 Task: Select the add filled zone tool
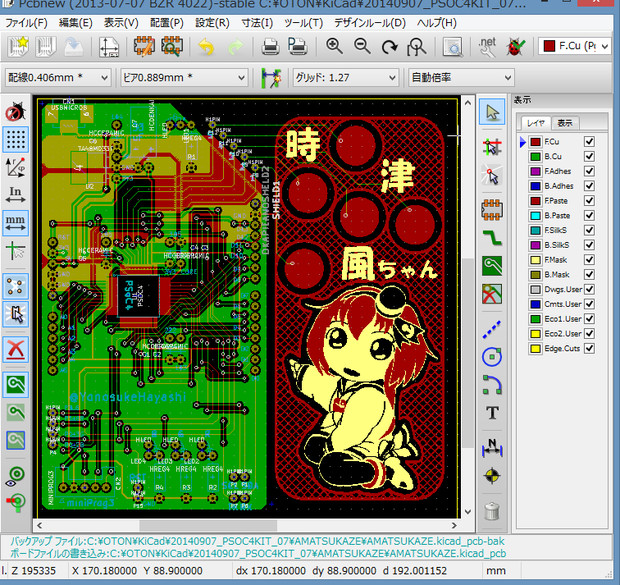point(492,265)
